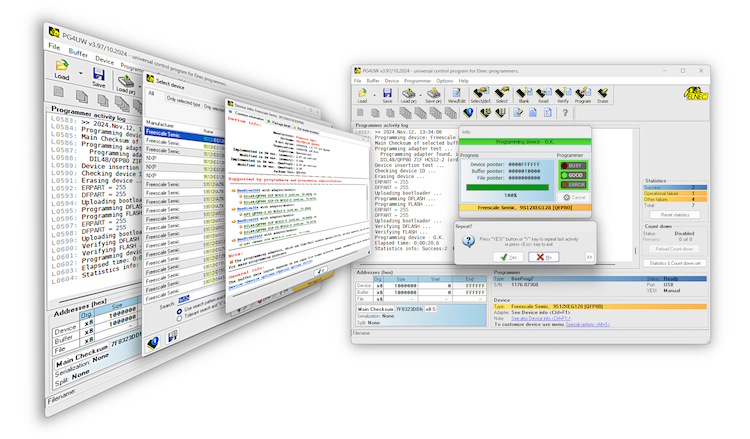Open 'See also Device info <Ctrl+F1>' link
The width and height of the screenshot is (750, 439).
(540, 318)
